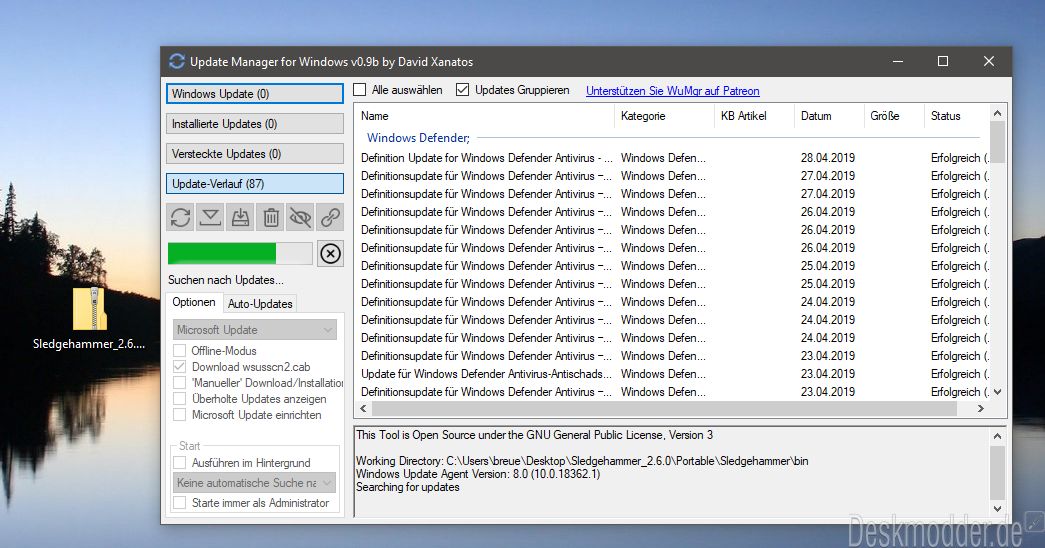Viewport: 1045px width, 548px height.
Task: Select Update-Verlauf (87) list
Action: click(255, 184)
